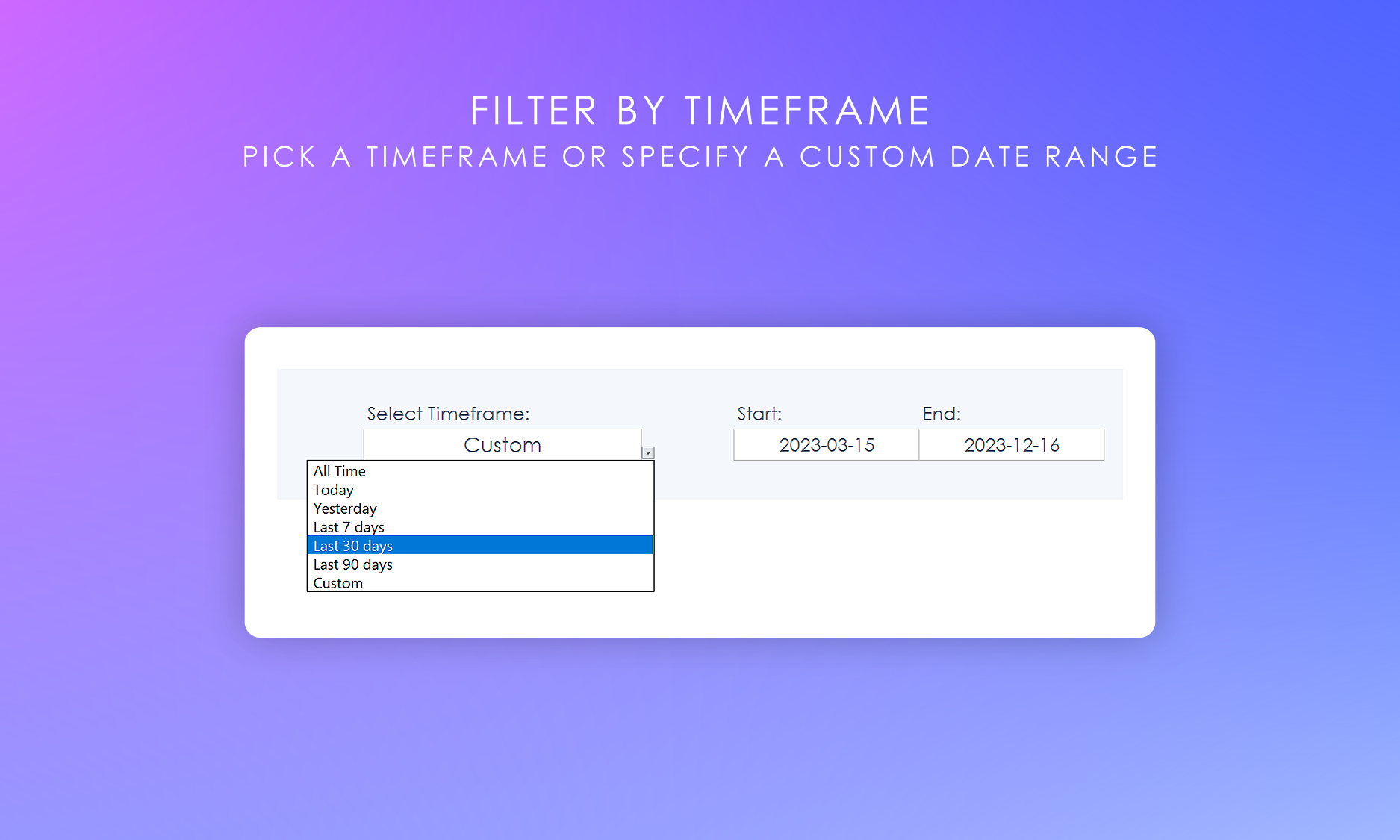
Task: Select Last 90 days option
Action: pyautogui.click(x=353, y=564)
